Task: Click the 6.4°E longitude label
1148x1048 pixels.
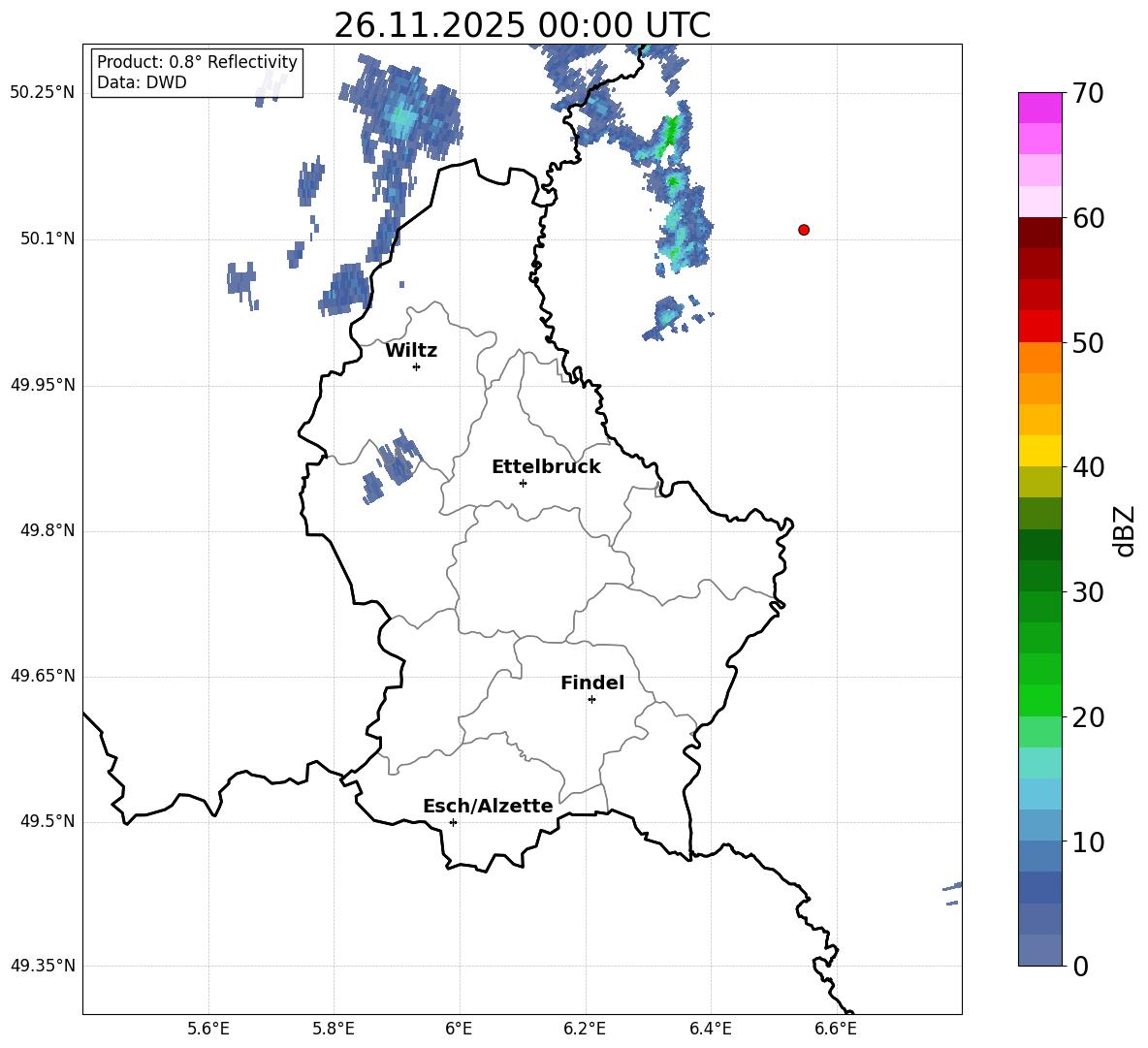Action: (710, 1029)
